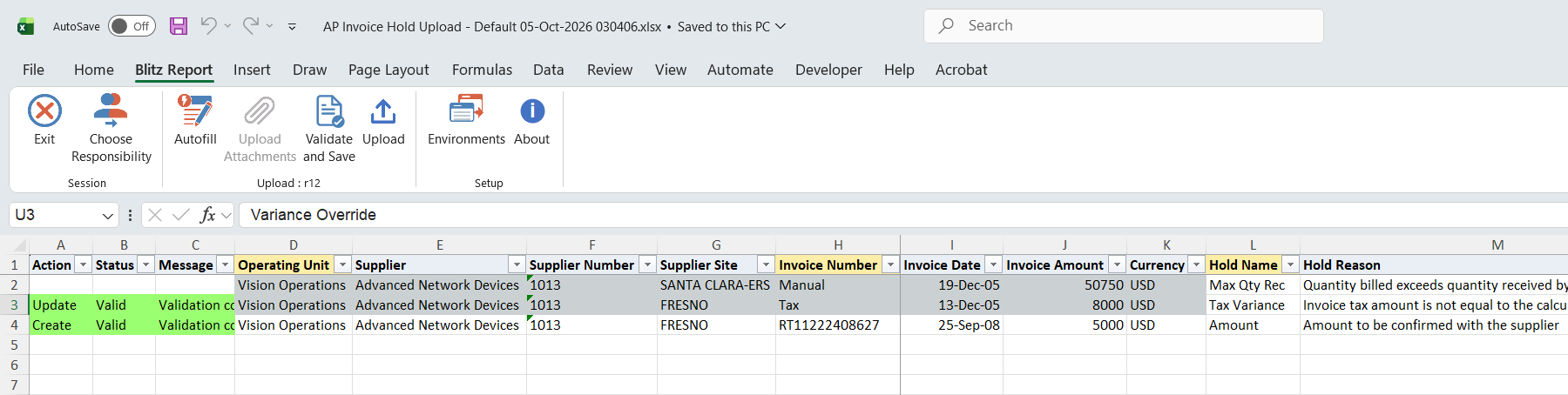
Task: Open the Acrobat tab
Action: click(962, 70)
